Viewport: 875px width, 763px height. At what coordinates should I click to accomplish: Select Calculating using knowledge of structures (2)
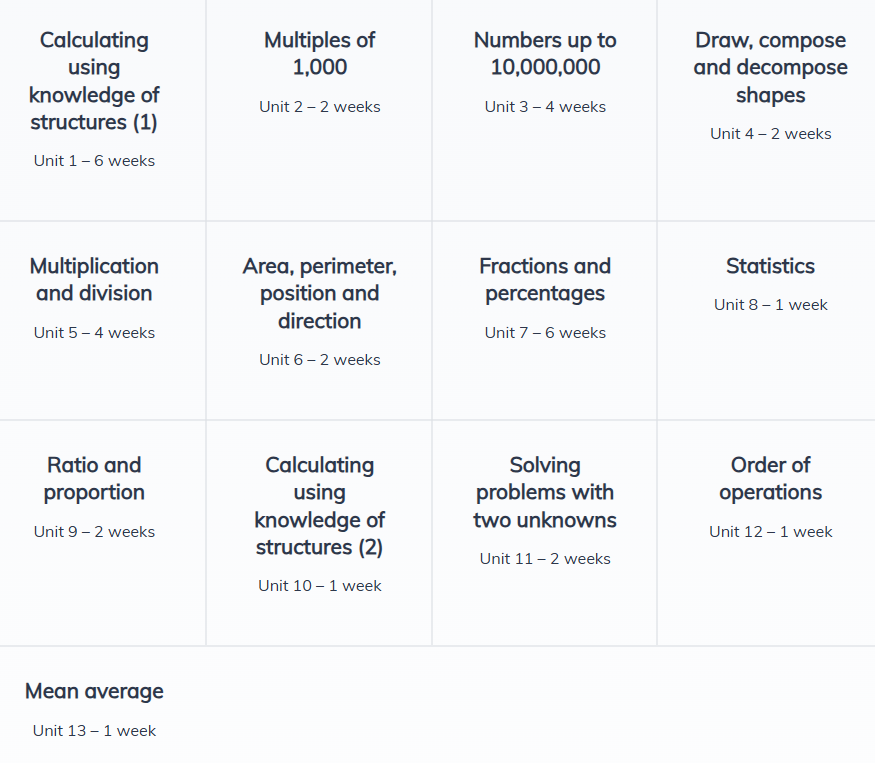320,506
